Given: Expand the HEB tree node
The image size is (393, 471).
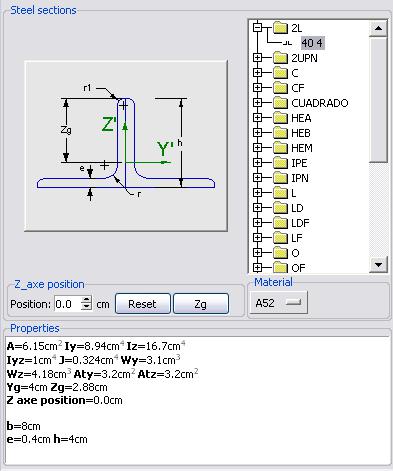Looking at the screenshot, I should pyautogui.click(x=257, y=133).
